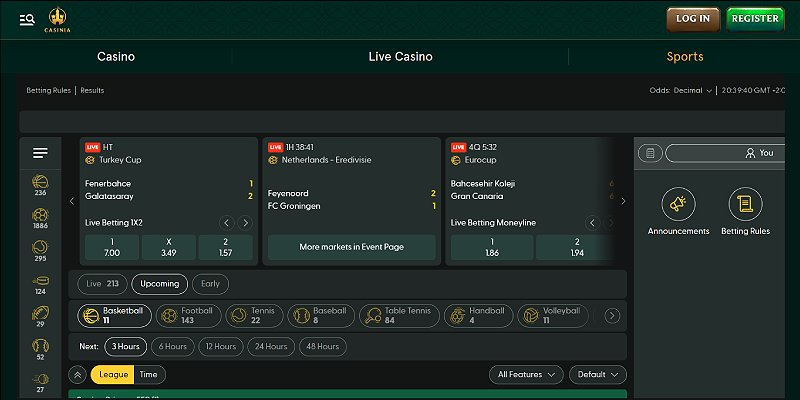Select the 3 Hours time range
The height and width of the screenshot is (400, 800).
pos(126,347)
